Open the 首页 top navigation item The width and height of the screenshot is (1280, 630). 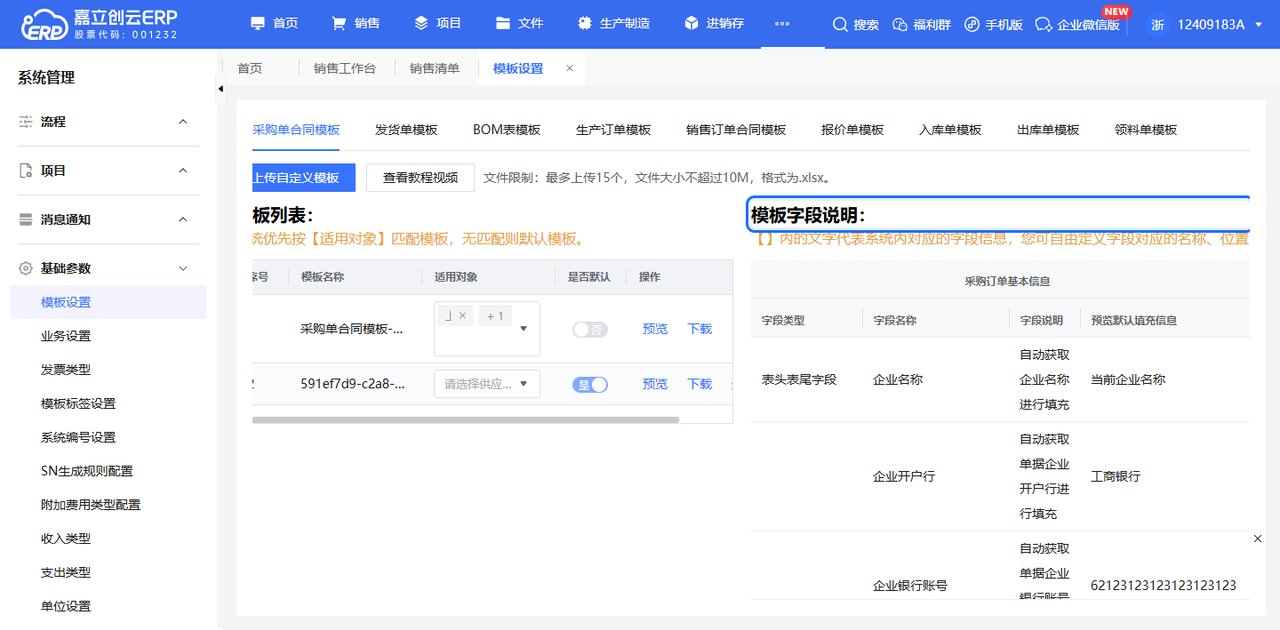coord(274,23)
